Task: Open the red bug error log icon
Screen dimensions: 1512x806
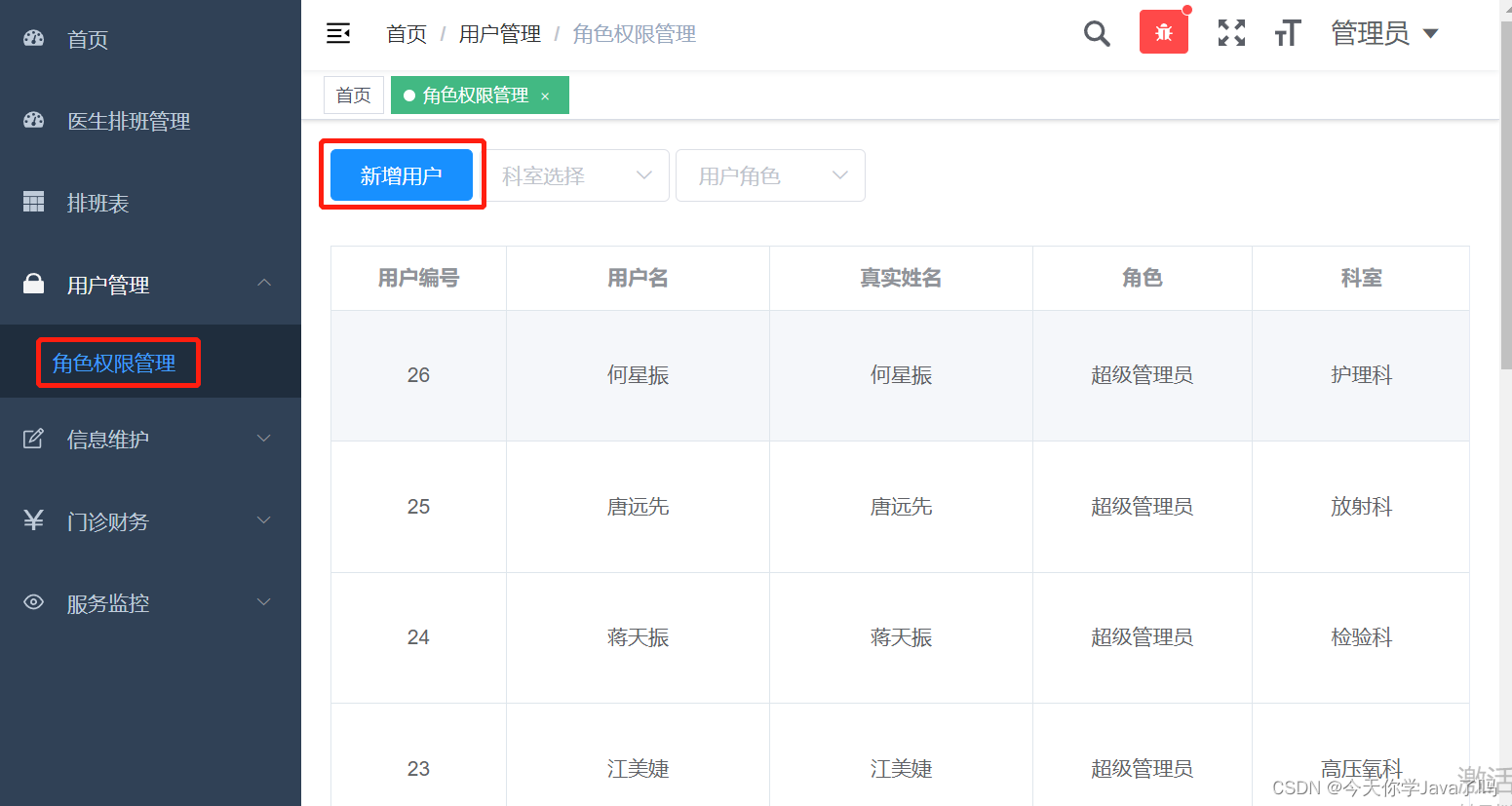Action: point(1164,32)
